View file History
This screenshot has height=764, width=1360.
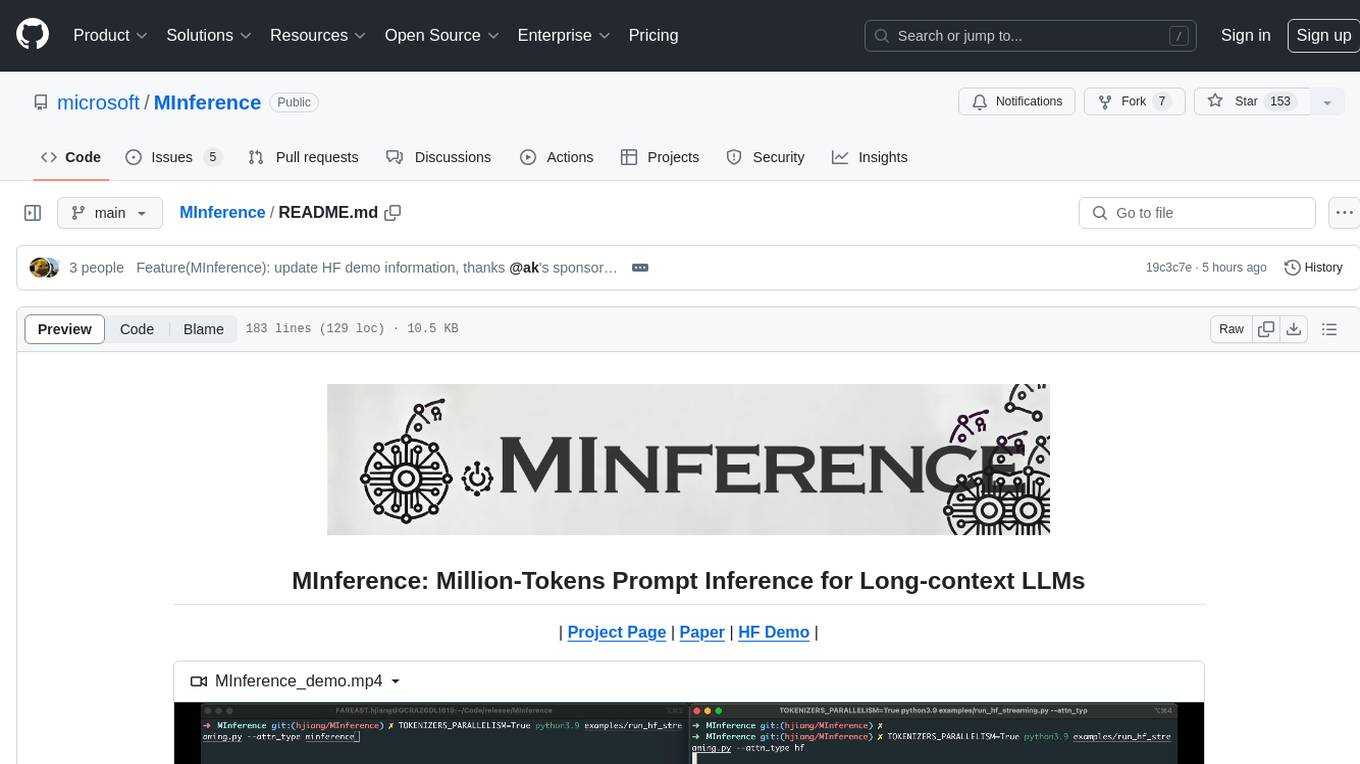[1313, 268]
